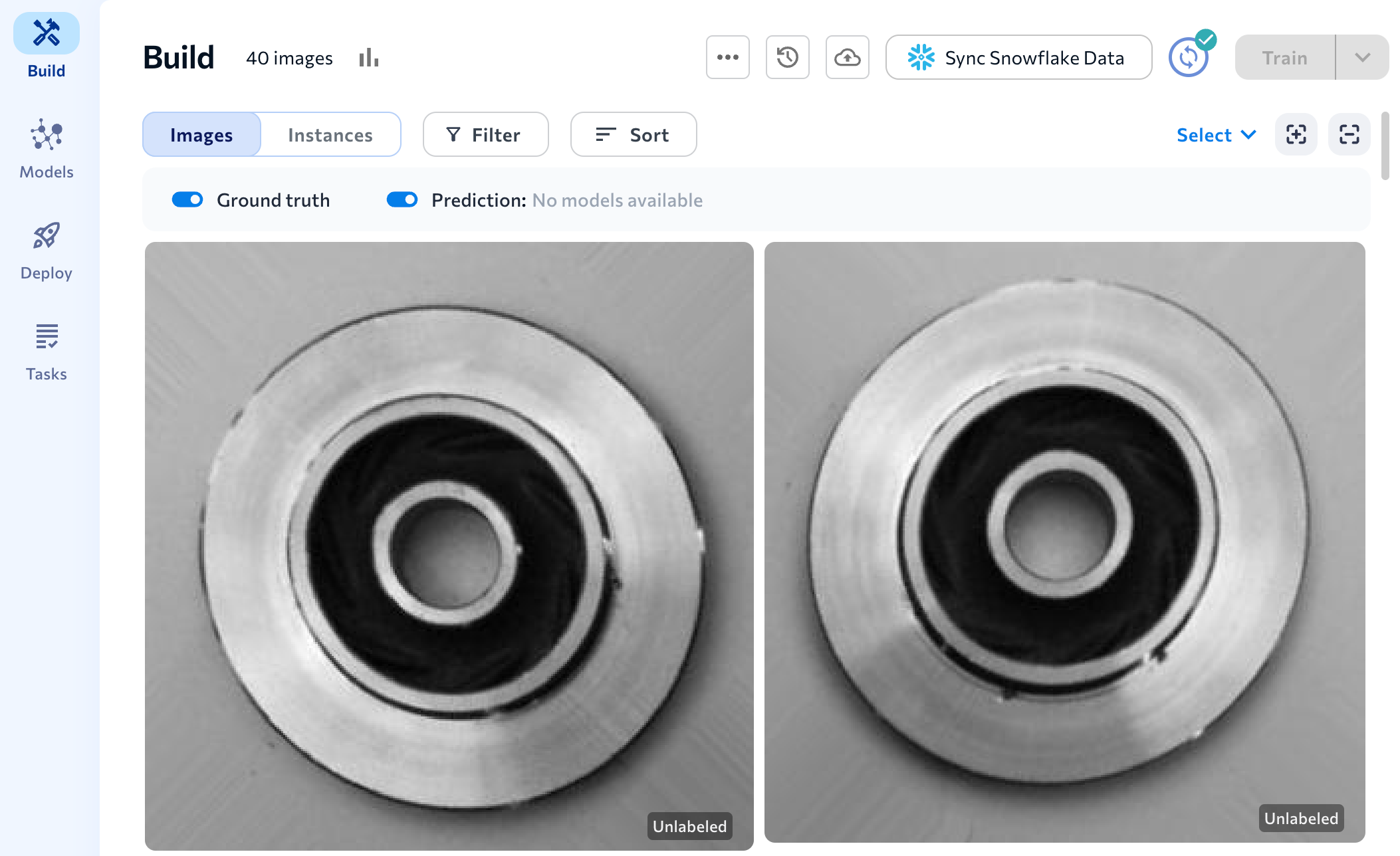Open the dataset statistics bar chart

(368, 58)
